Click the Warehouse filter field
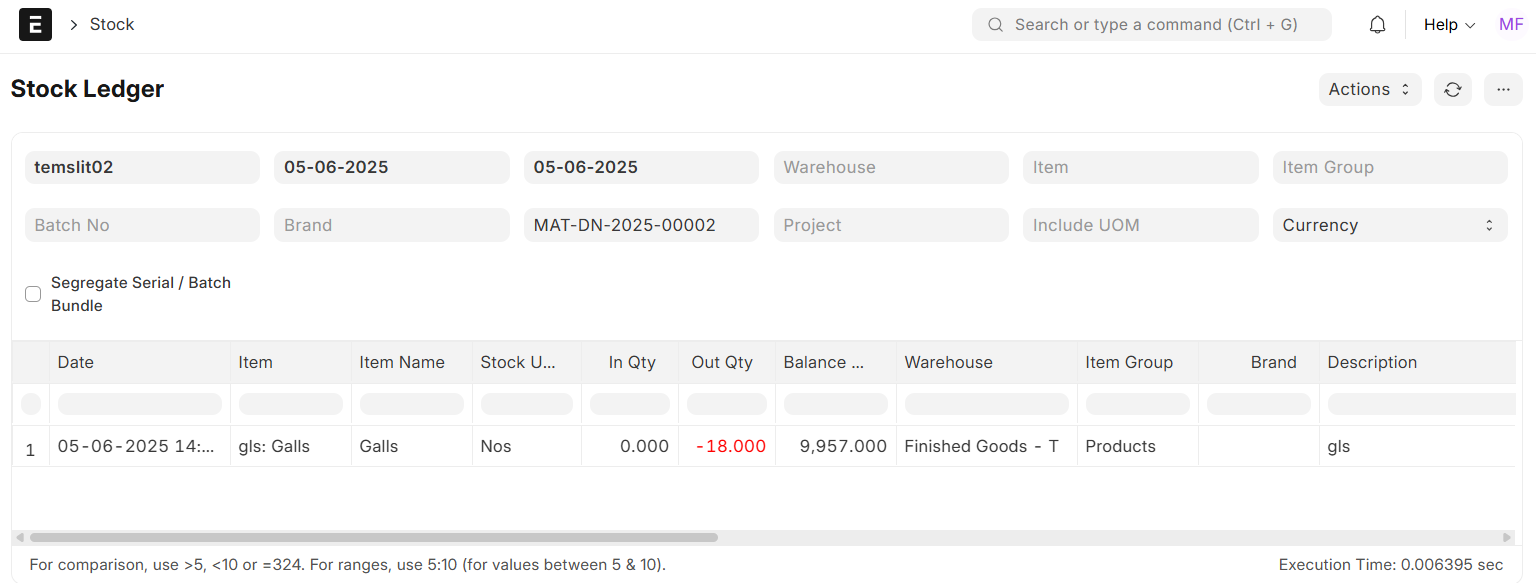The height and width of the screenshot is (583, 1536). [890, 167]
